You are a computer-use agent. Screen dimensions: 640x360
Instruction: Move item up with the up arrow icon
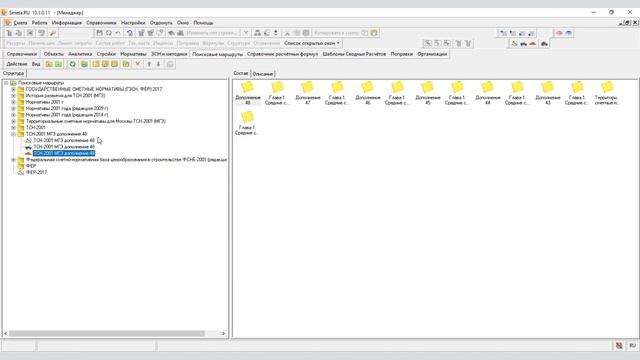[149, 64]
